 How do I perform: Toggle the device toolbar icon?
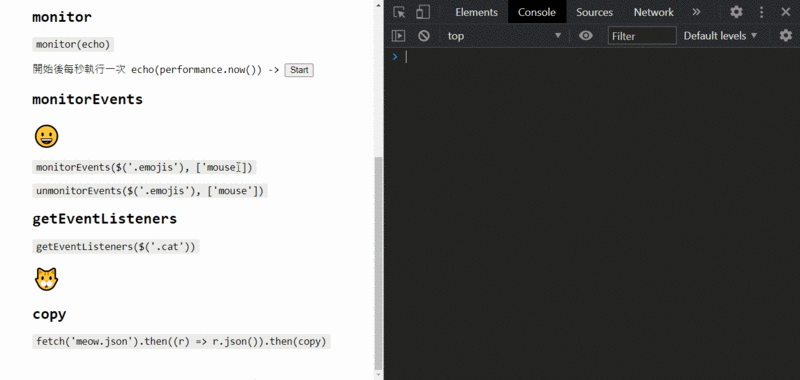coord(423,12)
